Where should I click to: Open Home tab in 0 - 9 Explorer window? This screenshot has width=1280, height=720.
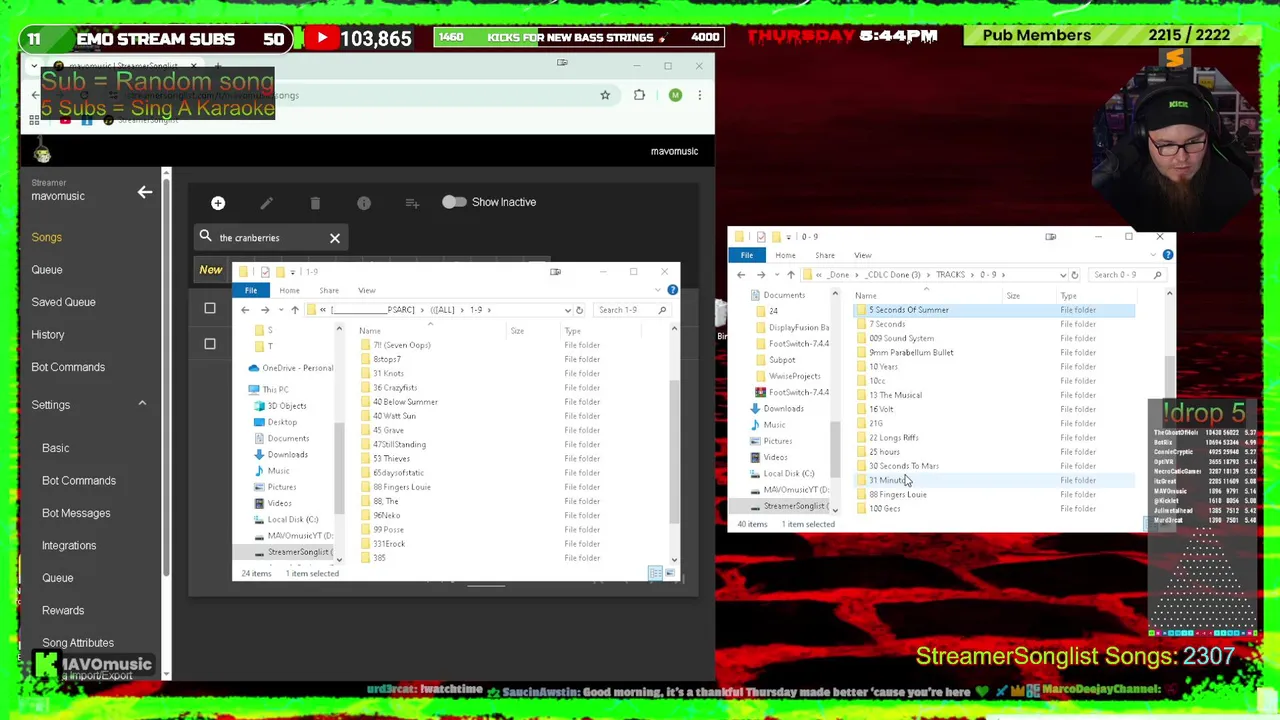tap(785, 255)
